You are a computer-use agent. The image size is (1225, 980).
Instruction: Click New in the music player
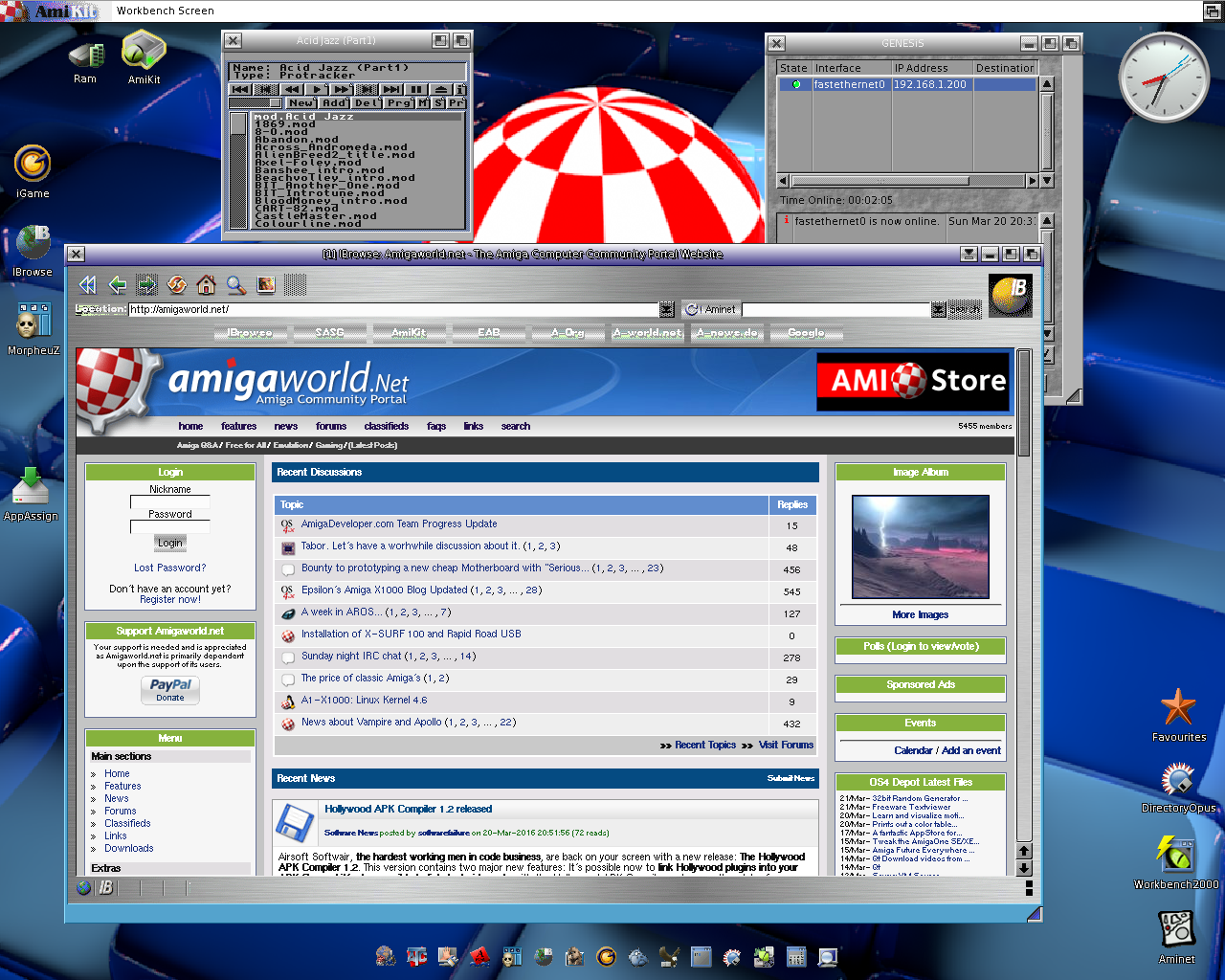[301, 102]
